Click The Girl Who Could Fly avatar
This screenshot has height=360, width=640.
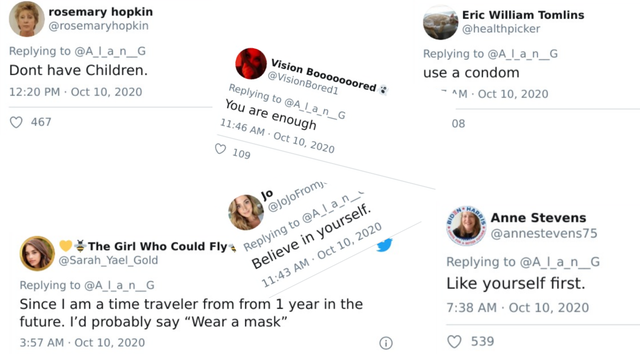37,253
